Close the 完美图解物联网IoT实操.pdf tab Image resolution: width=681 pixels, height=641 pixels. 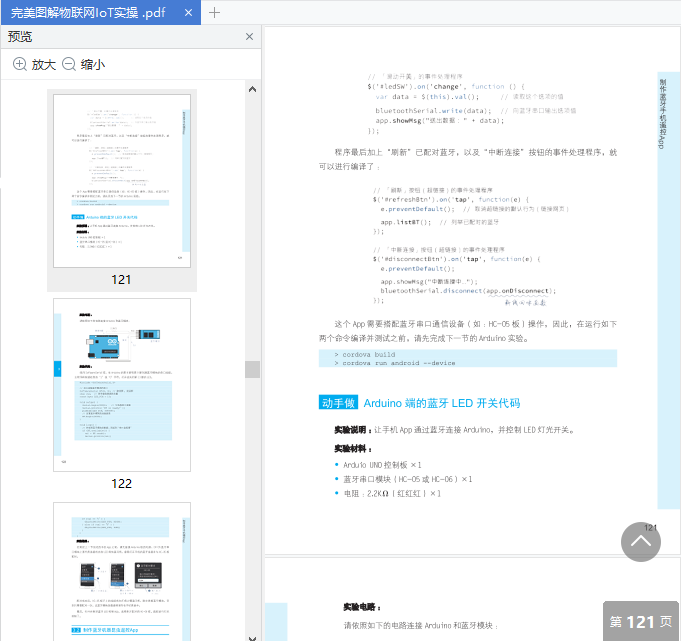[188, 13]
